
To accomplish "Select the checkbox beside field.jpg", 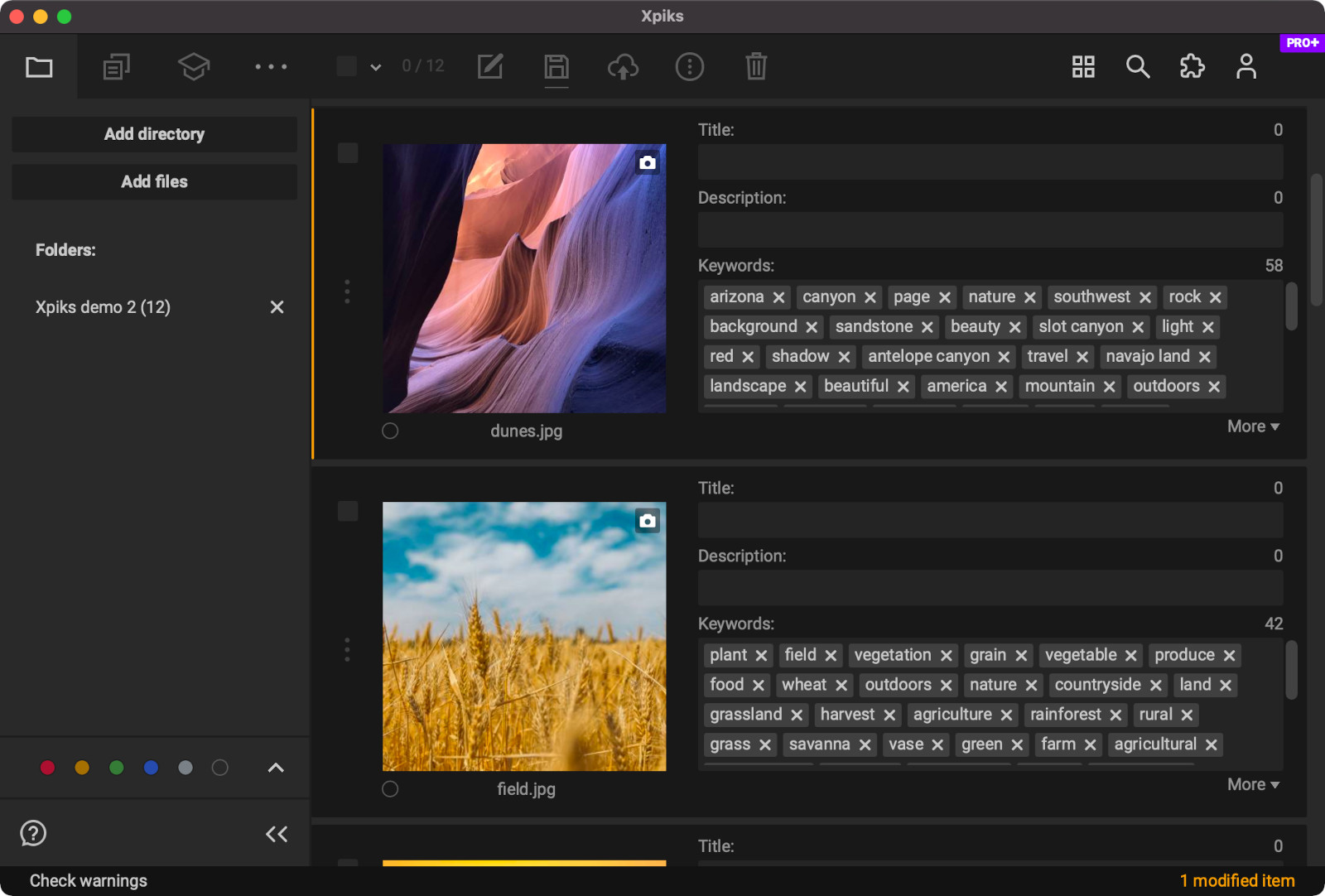I will point(347,511).
